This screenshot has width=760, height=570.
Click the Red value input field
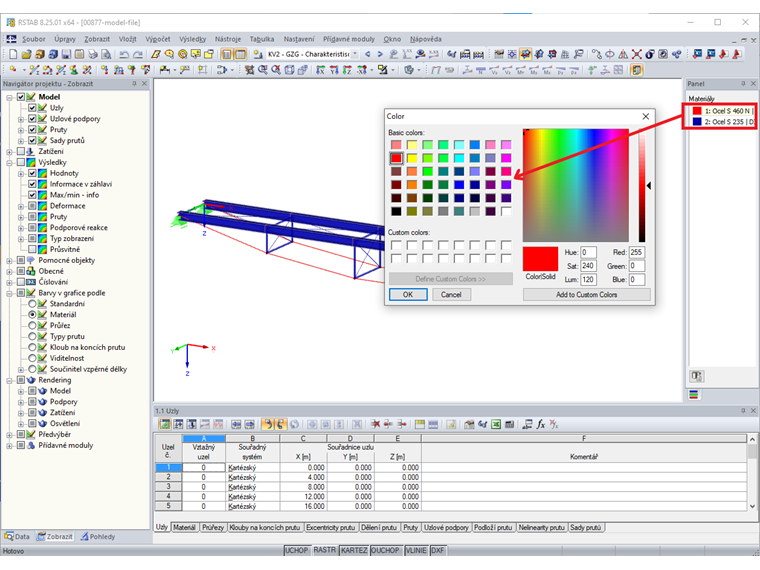point(637,253)
